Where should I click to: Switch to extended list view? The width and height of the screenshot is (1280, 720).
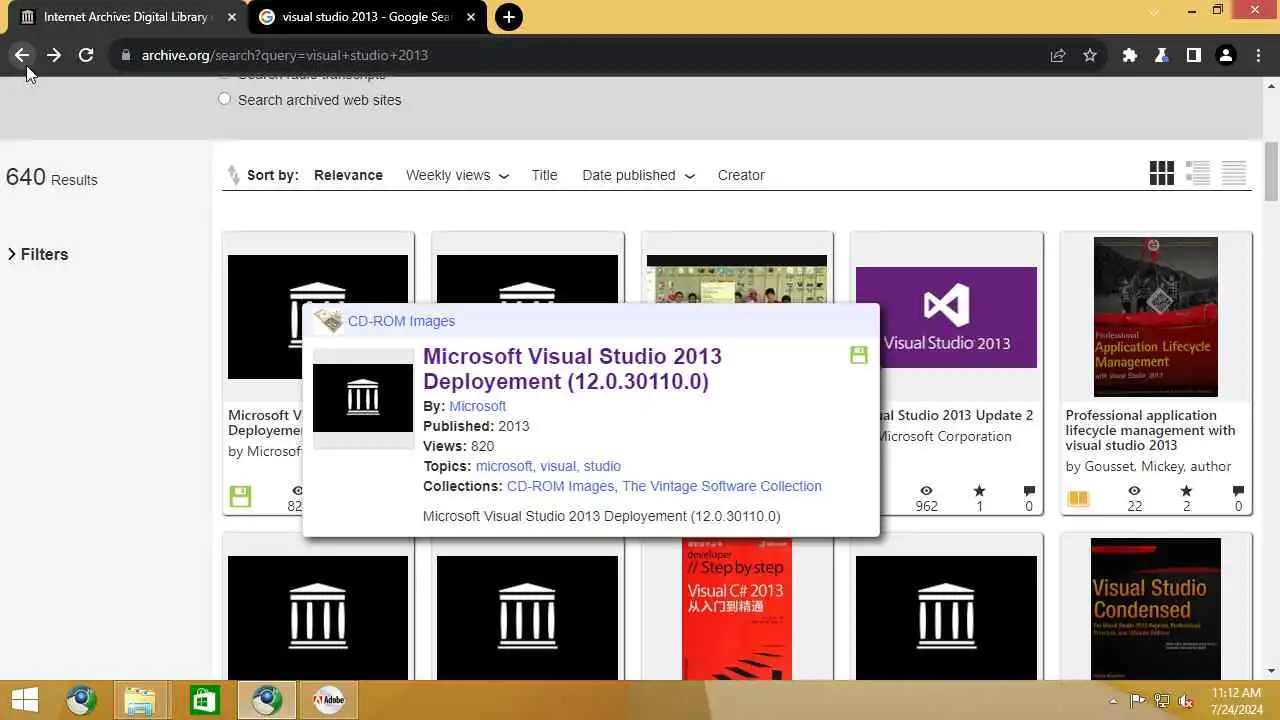click(x=1198, y=174)
